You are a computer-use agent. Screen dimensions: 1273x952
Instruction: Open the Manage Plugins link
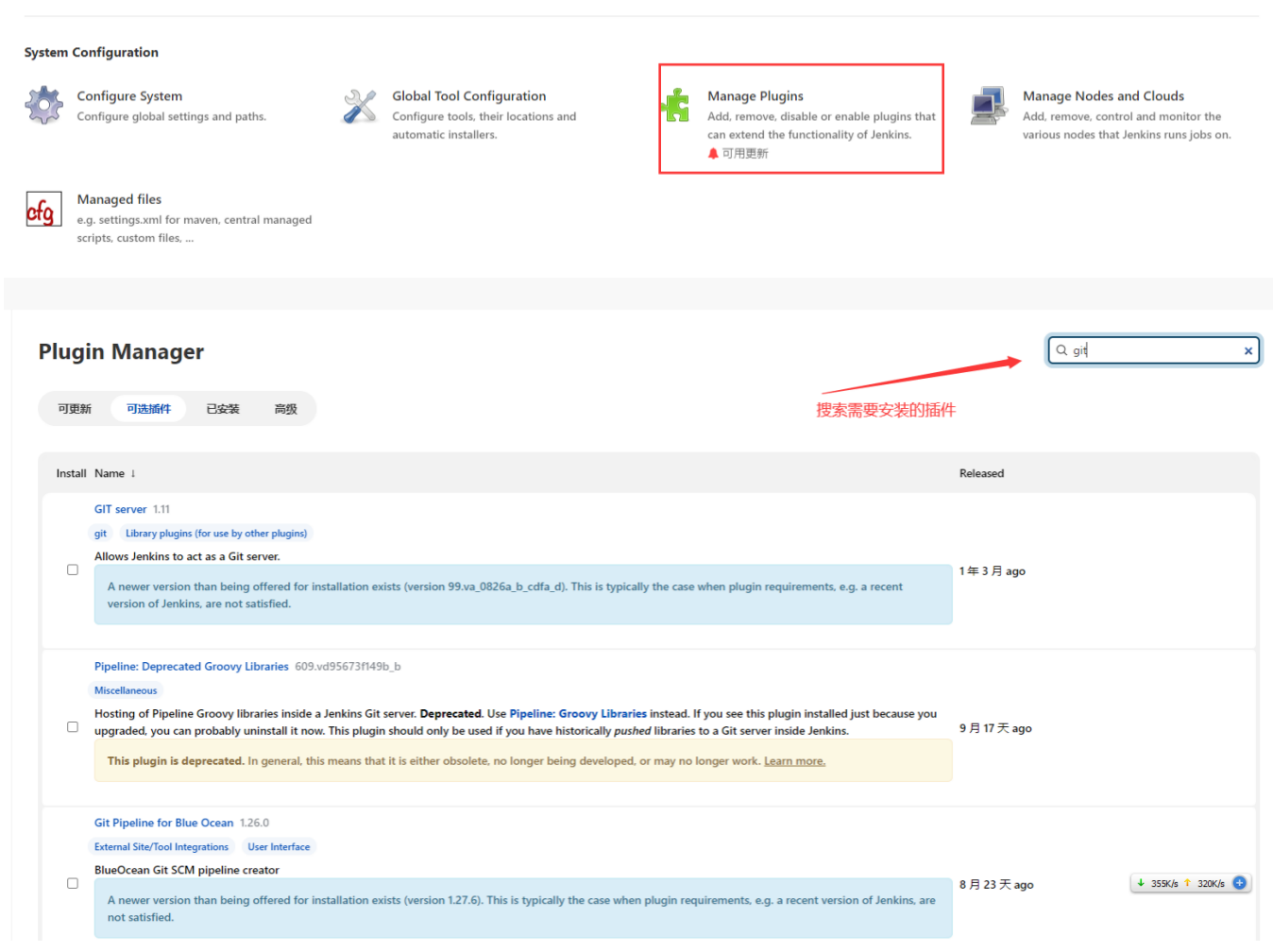click(x=755, y=96)
